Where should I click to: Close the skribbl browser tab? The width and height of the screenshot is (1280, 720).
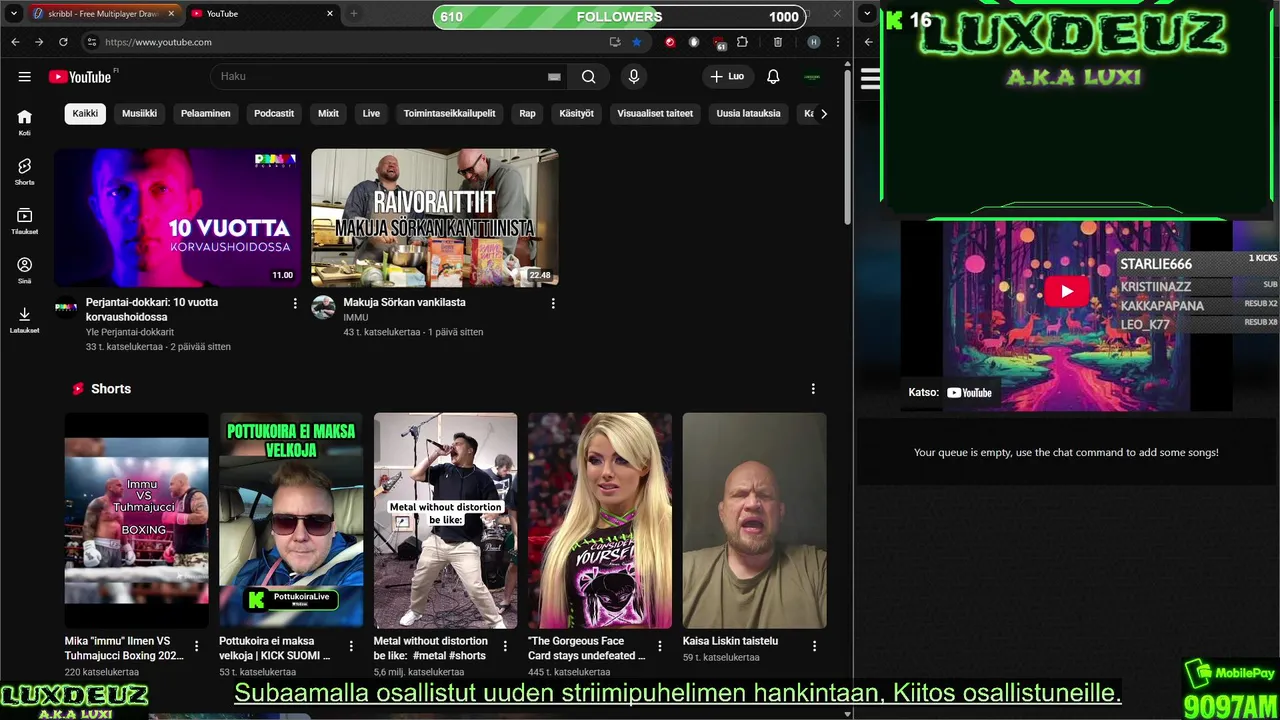tap(171, 14)
